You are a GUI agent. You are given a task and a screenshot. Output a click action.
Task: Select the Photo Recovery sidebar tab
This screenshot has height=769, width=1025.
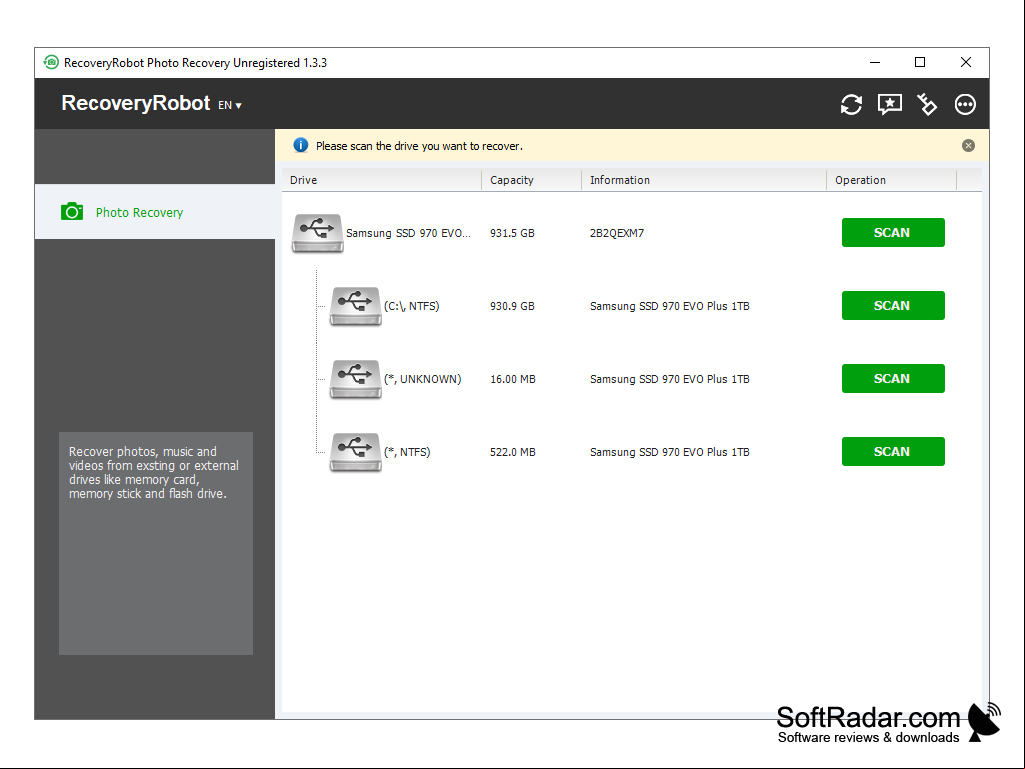[155, 212]
